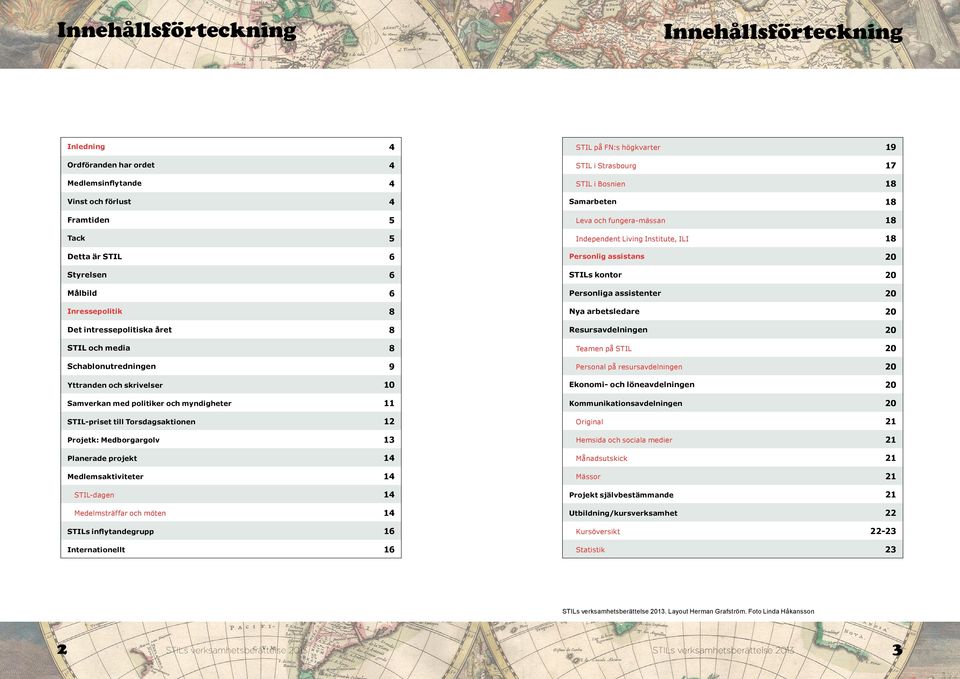Click 'Detta är STIL' entry
The height and width of the screenshot is (679, 960).
click(x=231, y=257)
